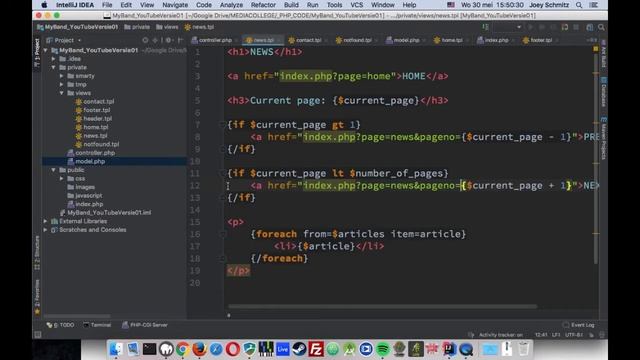This screenshot has height=360, width=640.
Task: Select MyBand_YouTubeVersie01.iml file
Action: point(105,213)
